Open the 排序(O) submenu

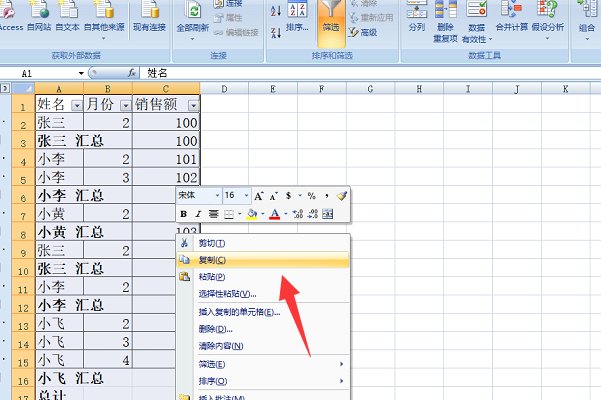click(x=263, y=381)
